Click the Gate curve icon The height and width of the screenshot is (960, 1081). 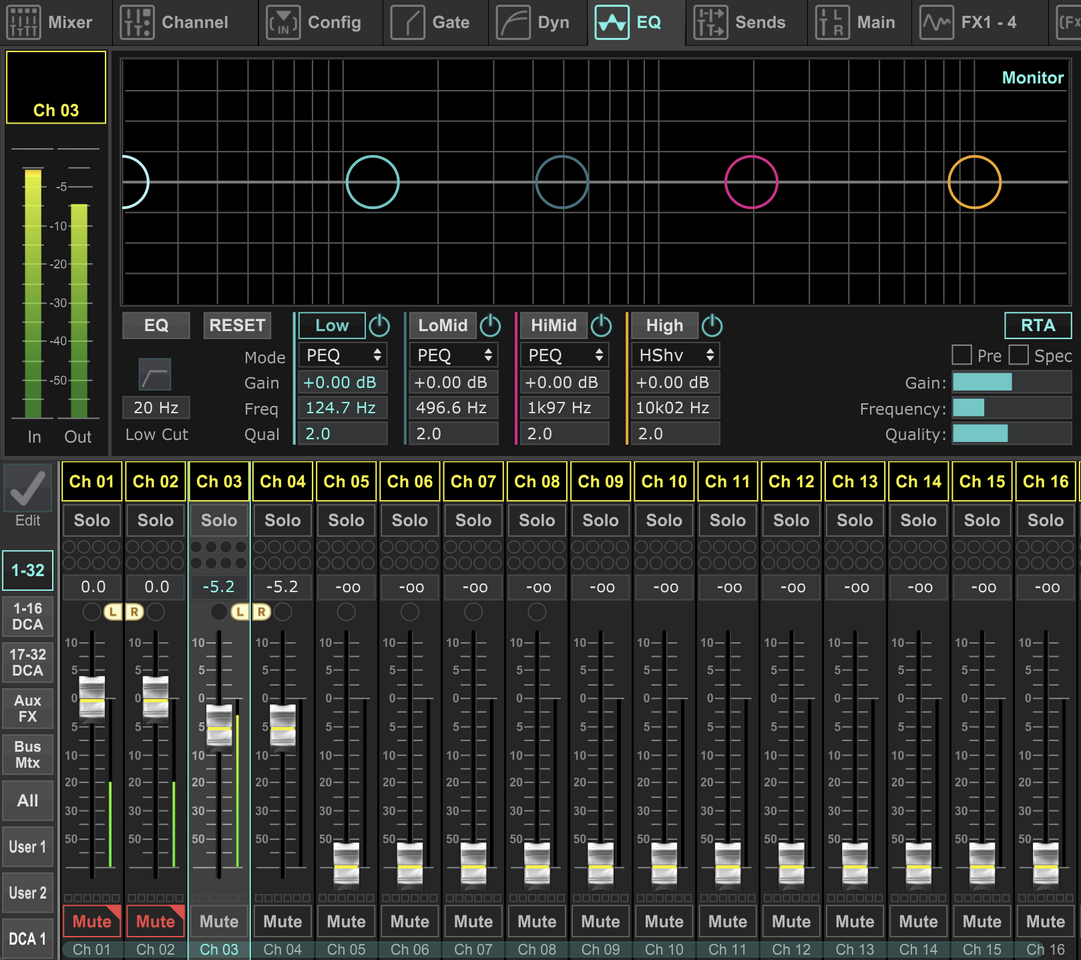pyautogui.click(x=407, y=22)
